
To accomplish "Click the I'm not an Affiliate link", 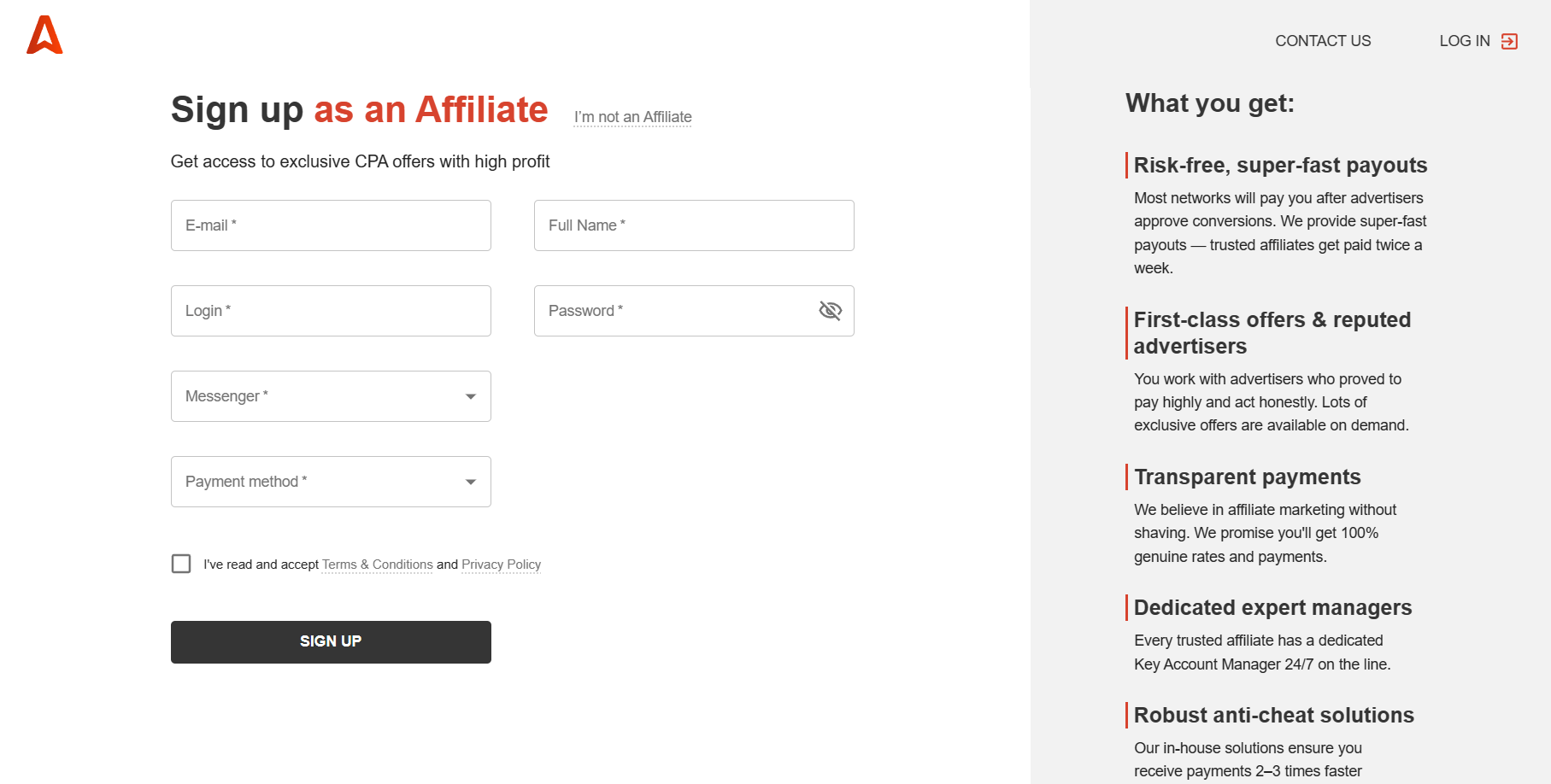I will (x=632, y=117).
